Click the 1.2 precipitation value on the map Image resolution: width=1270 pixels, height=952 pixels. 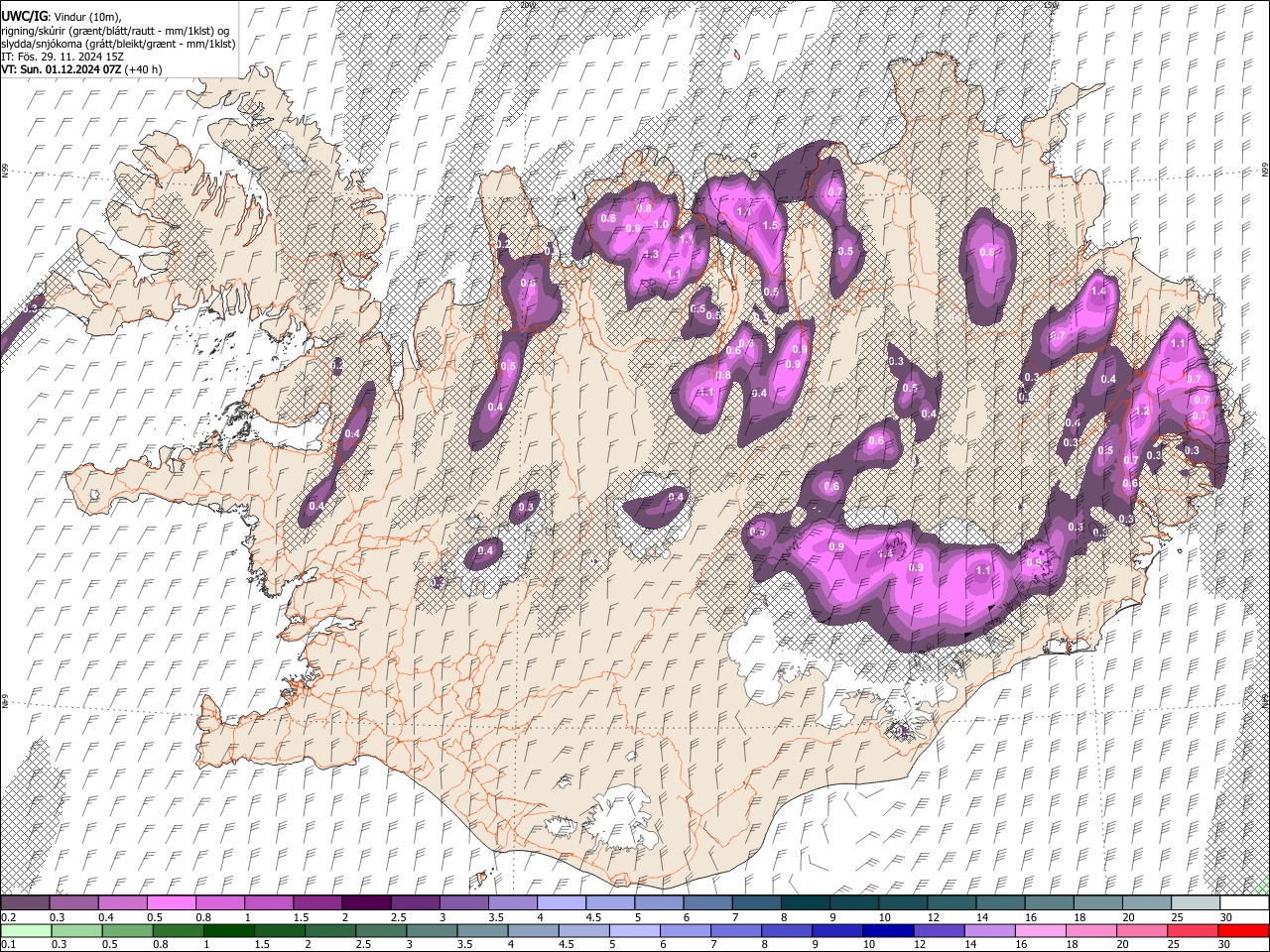tap(1142, 411)
